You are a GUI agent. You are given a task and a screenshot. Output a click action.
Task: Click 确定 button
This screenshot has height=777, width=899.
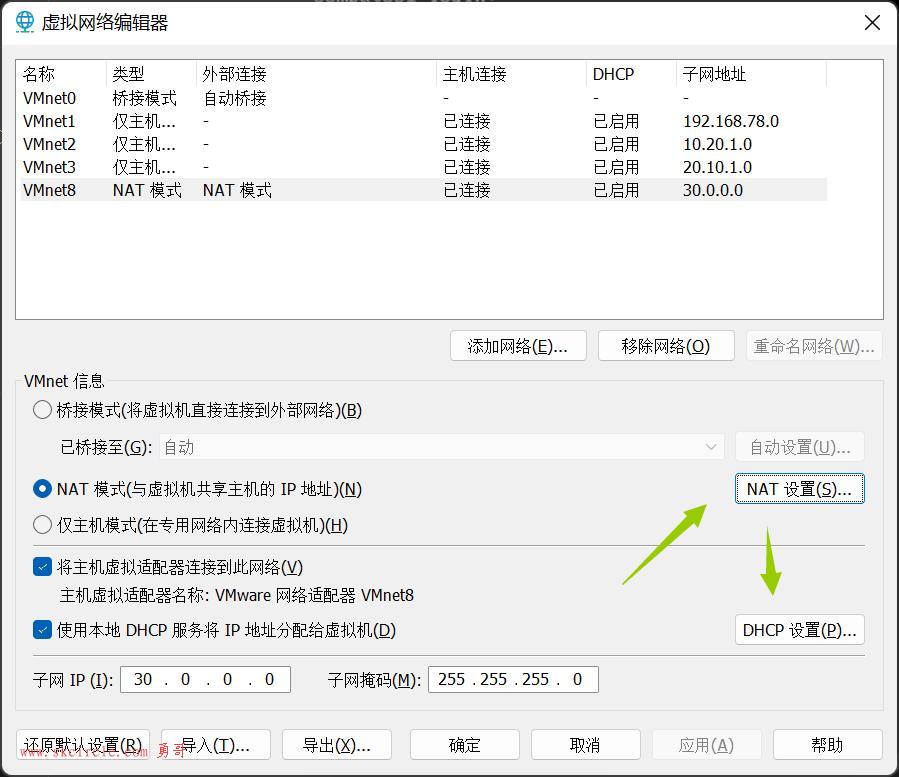464,744
